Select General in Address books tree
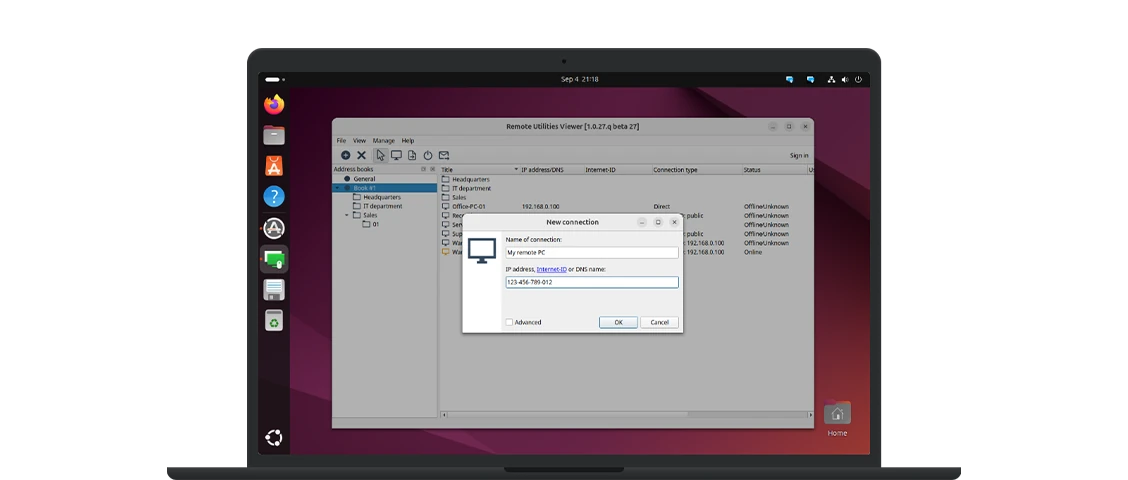The image size is (1128, 480). (x=364, y=179)
